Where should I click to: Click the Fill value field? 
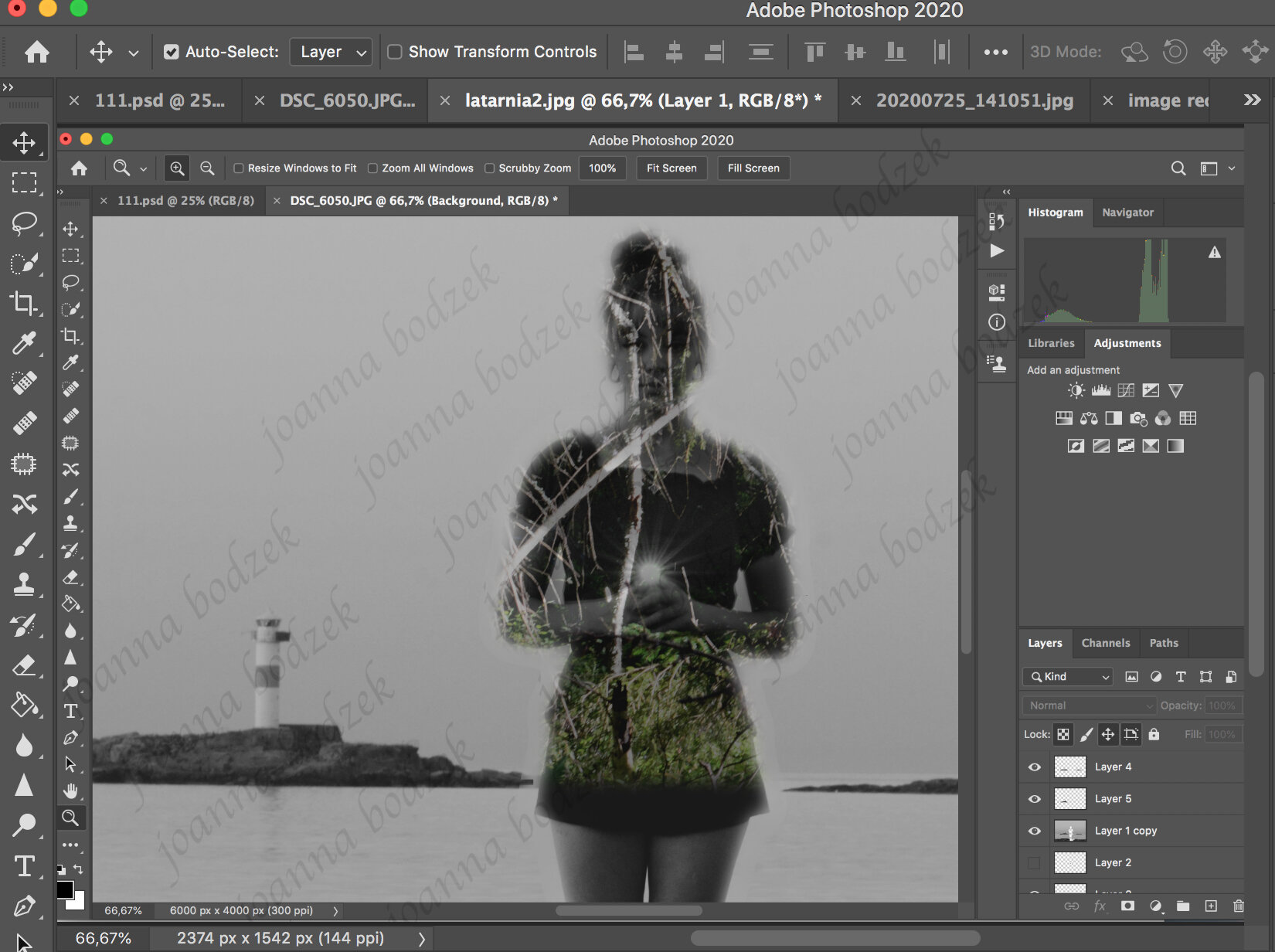click(1222, 735)
